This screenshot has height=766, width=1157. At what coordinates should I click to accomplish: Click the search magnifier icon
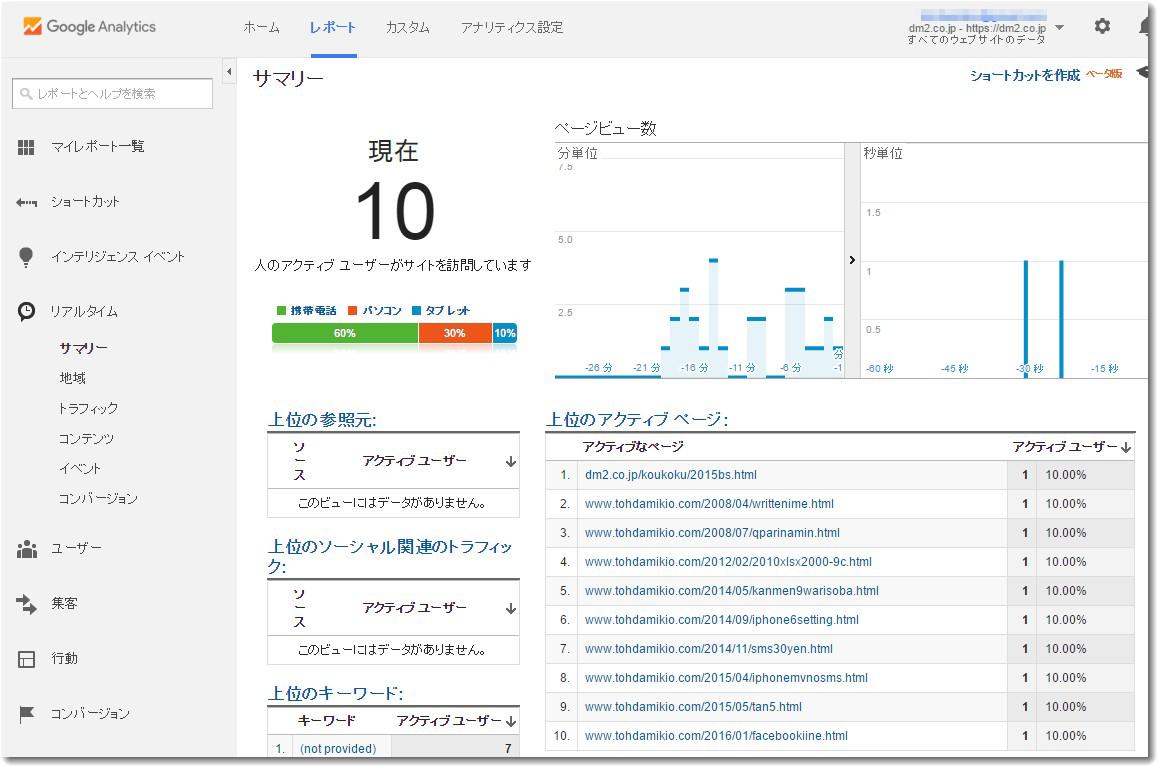tap(26, 94)
